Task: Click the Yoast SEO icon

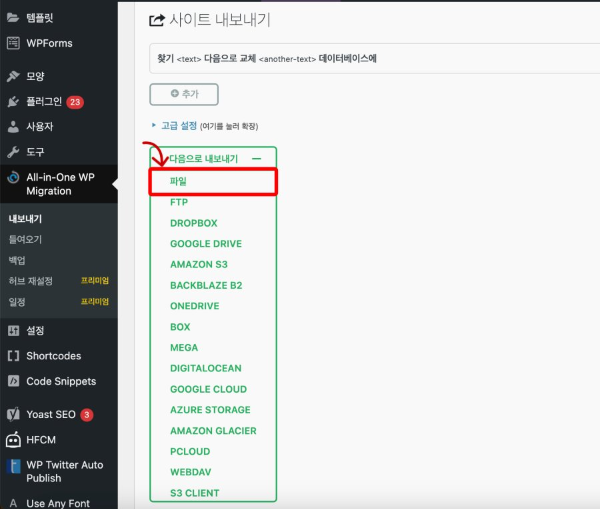Action: (13, 414)
